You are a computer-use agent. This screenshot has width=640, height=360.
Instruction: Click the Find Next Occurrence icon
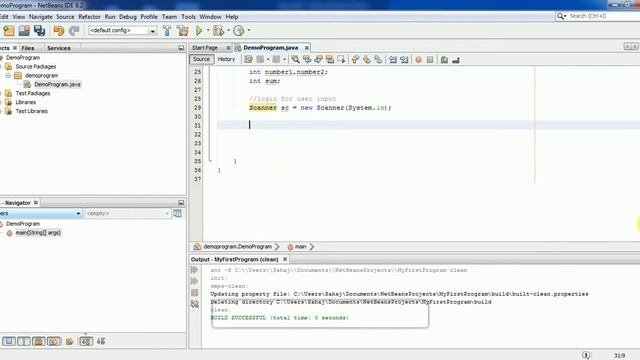[x=318, y=60]
